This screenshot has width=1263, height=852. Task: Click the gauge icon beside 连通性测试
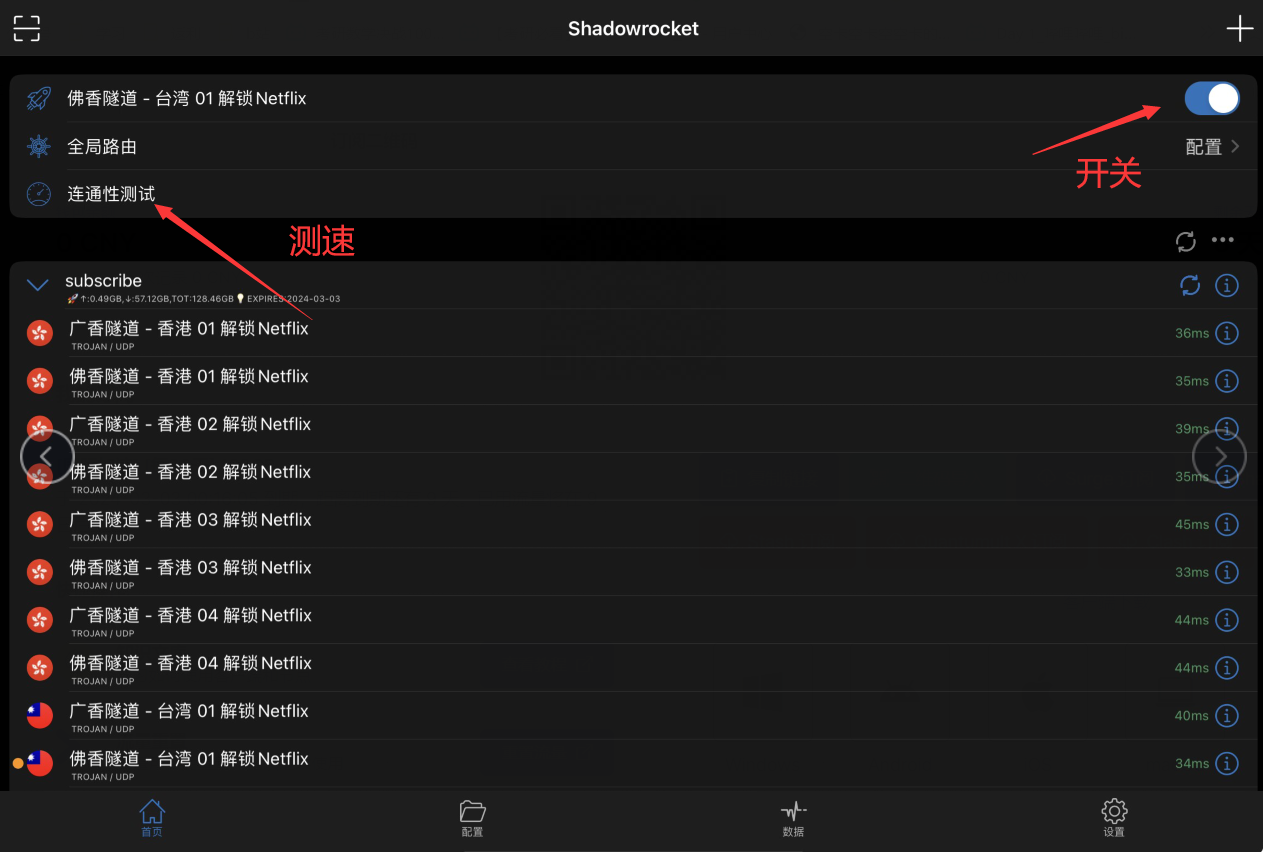[x=39, y=194]
